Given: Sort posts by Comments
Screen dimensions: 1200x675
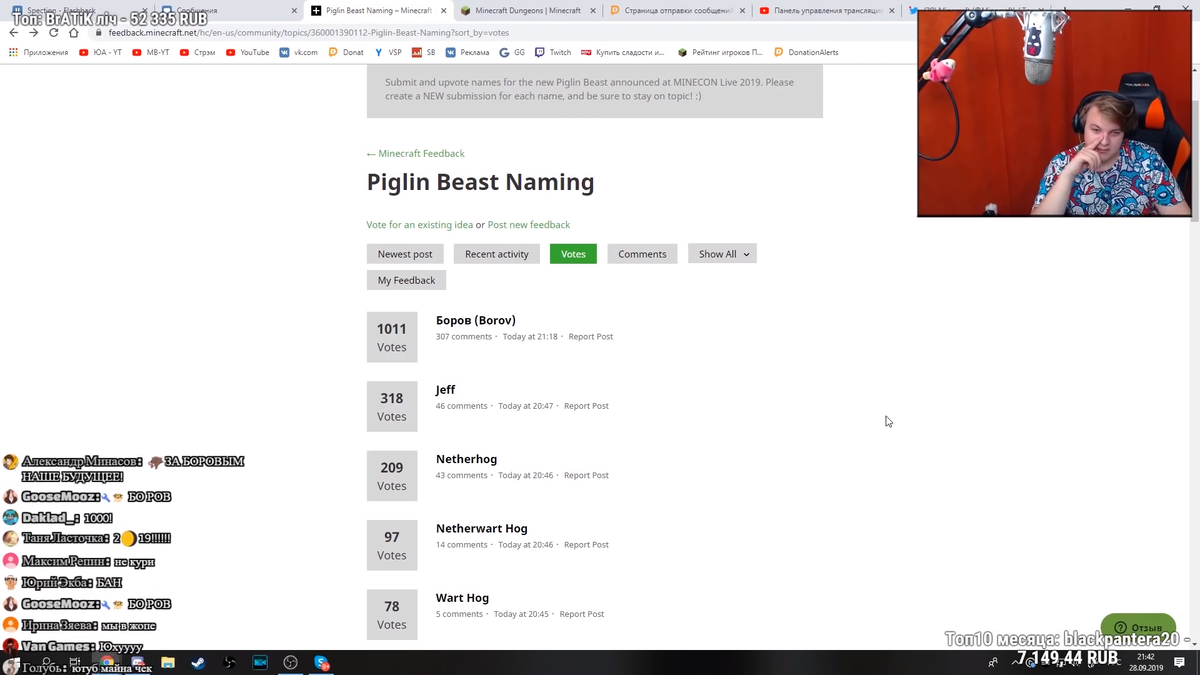Looking at the screenshot, I should pyautogui.click(x=642, y=254).
